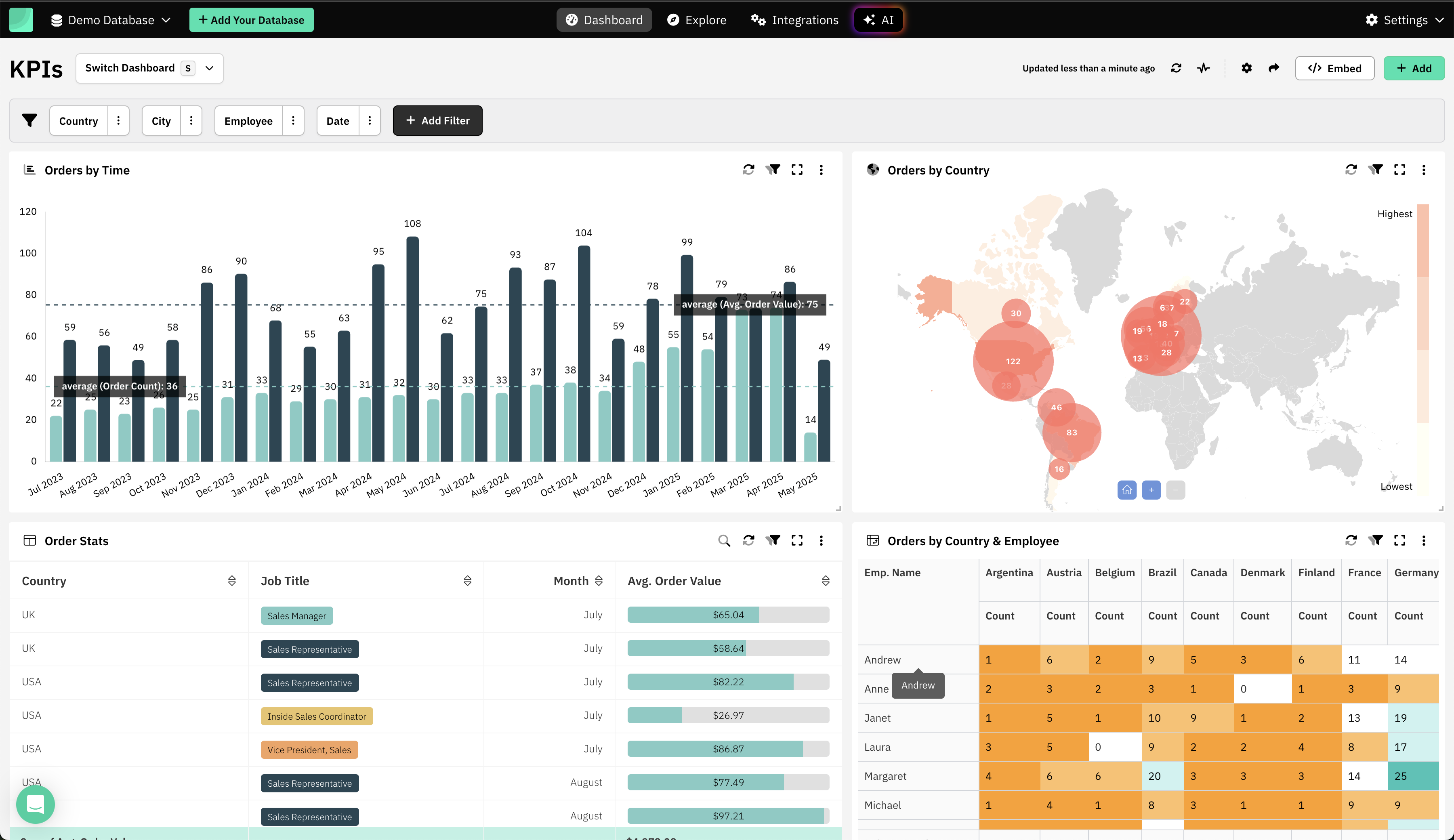Expand the Demo Database selector
This screenshot has width=1454, height=840.
tap(111, 20)
